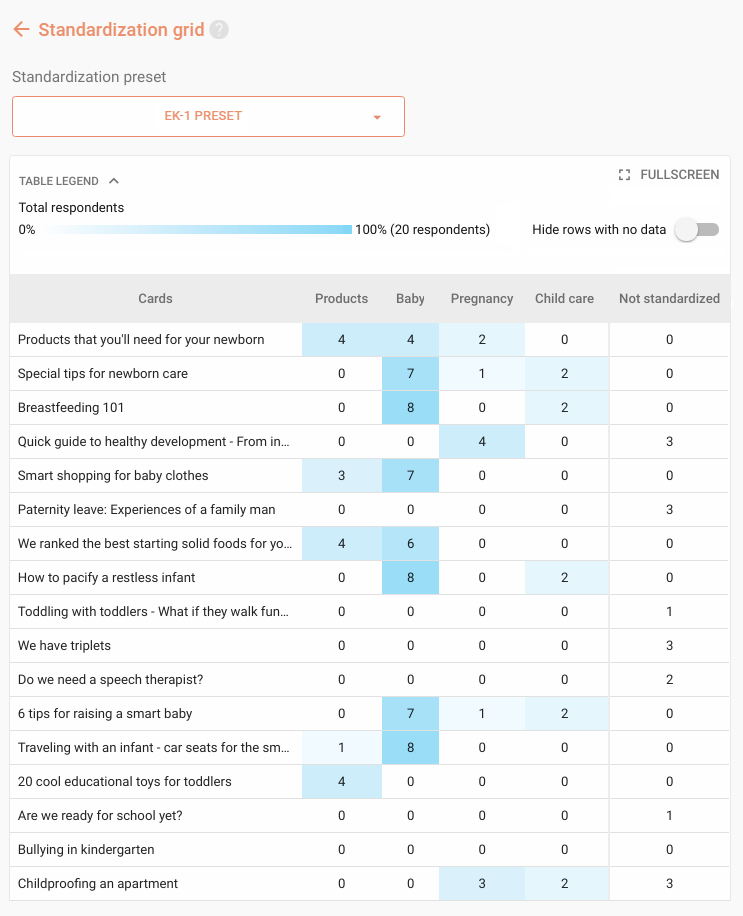Click the TABLE LEGEND label
Viewport: 743px width, 916px height.
[58, 181]
